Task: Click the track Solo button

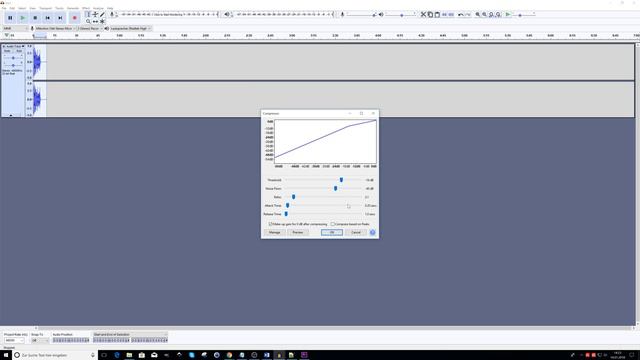Action: [x=19, y=51]
